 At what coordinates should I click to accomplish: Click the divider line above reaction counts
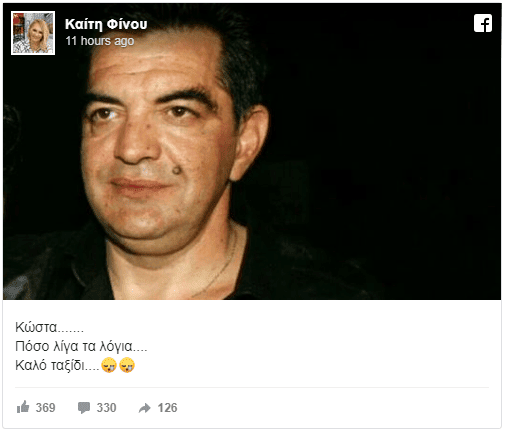coord(252,387)
